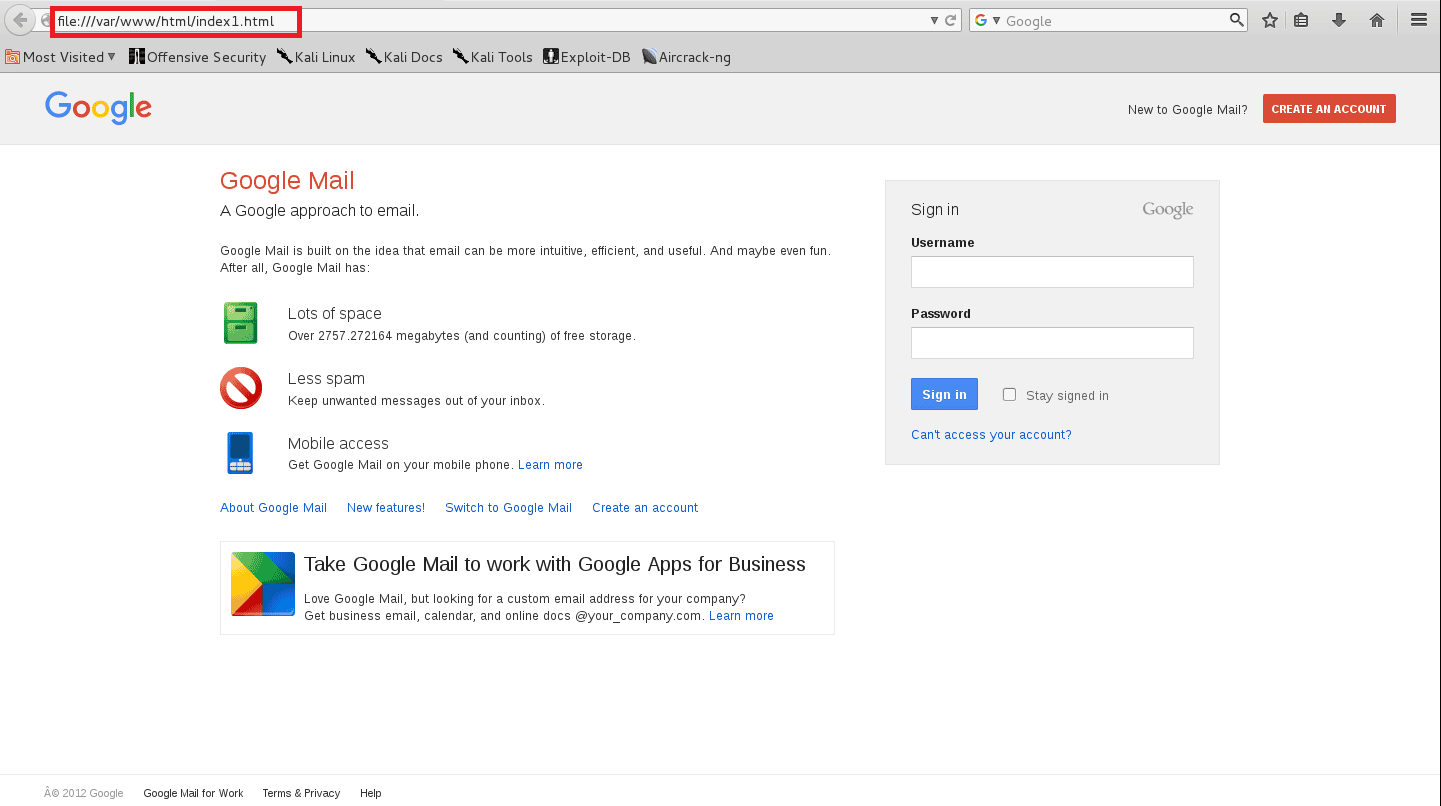Bookmark this page with the star icon
The width and height of the screenshot is (1441, 806).
[1269, 19]
